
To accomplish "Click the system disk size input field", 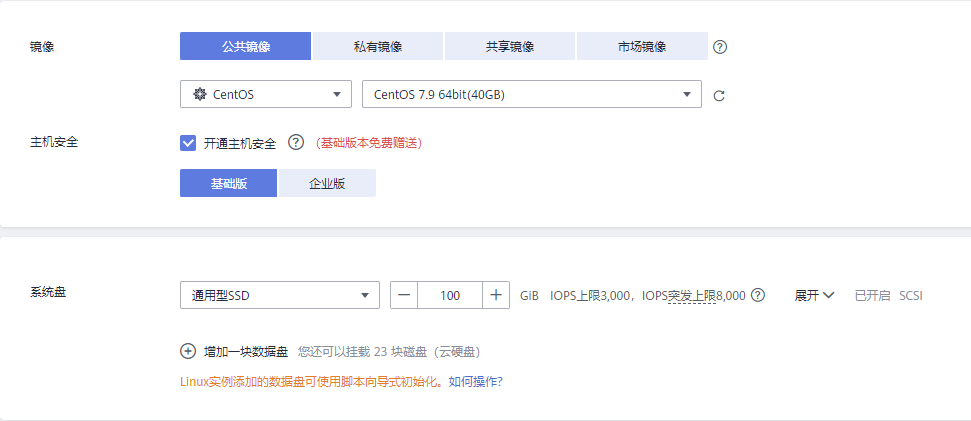I will coord(449,295).
